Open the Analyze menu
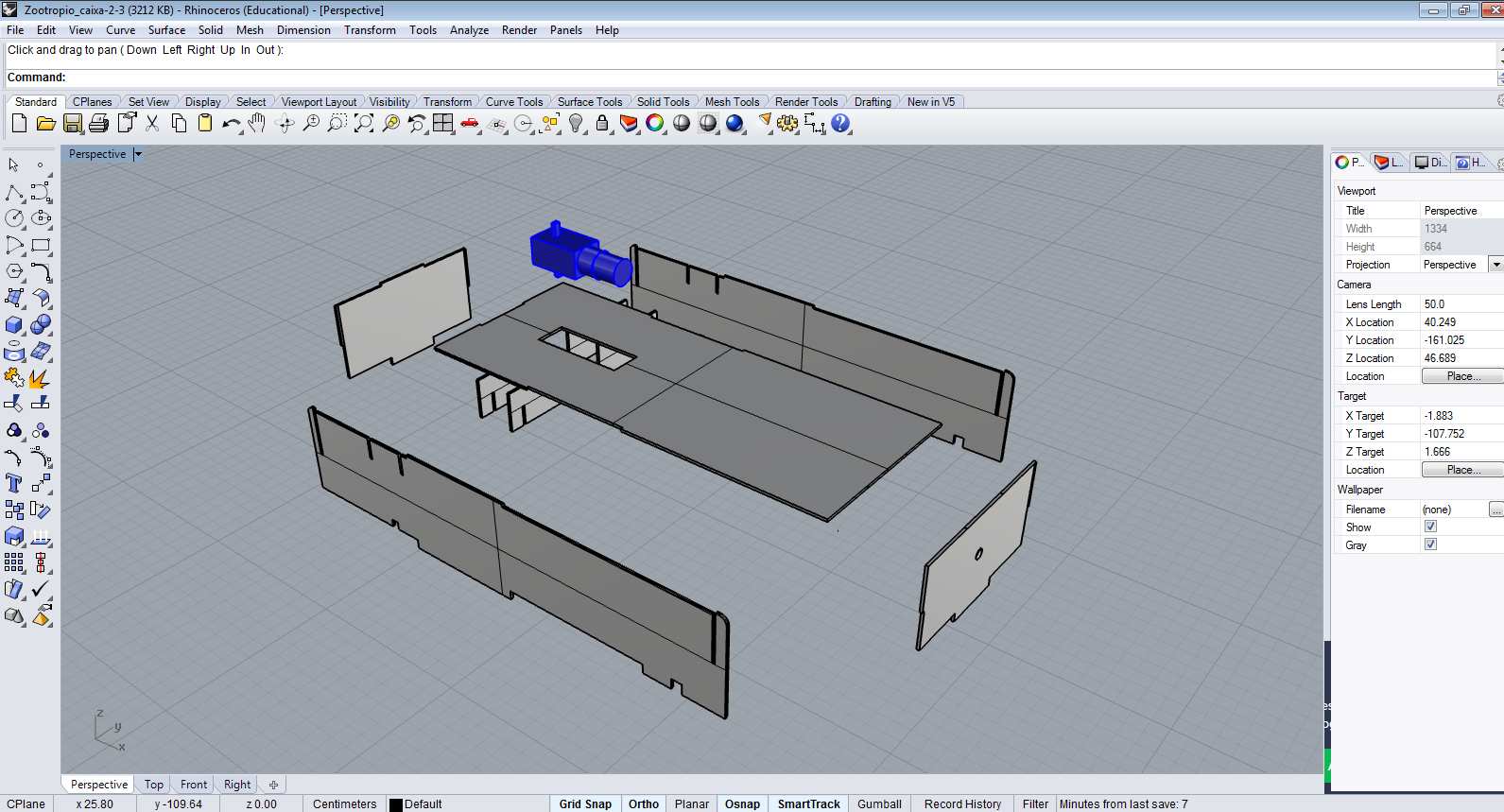The image size is (1504, 812). (469, 30)
